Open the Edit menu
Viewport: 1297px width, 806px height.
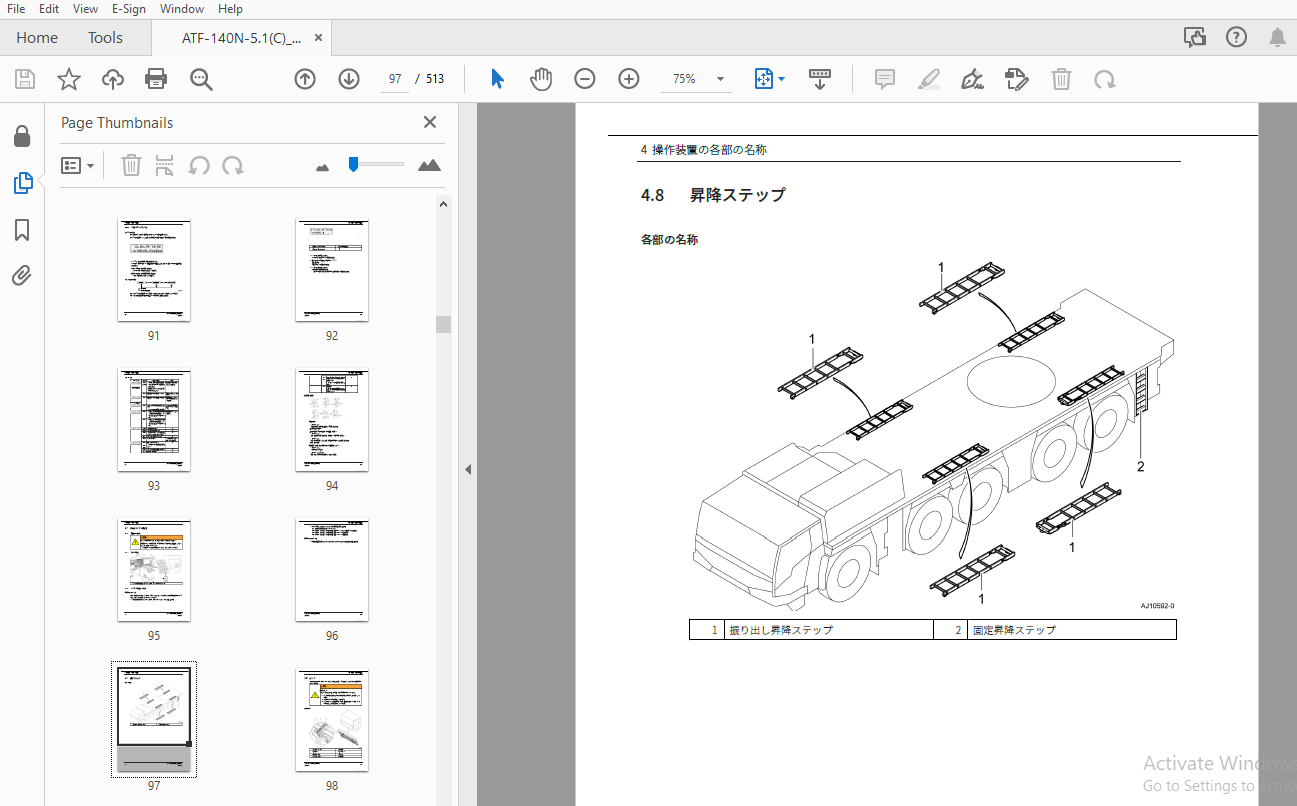pyautogui.click(x=49, y=8)
